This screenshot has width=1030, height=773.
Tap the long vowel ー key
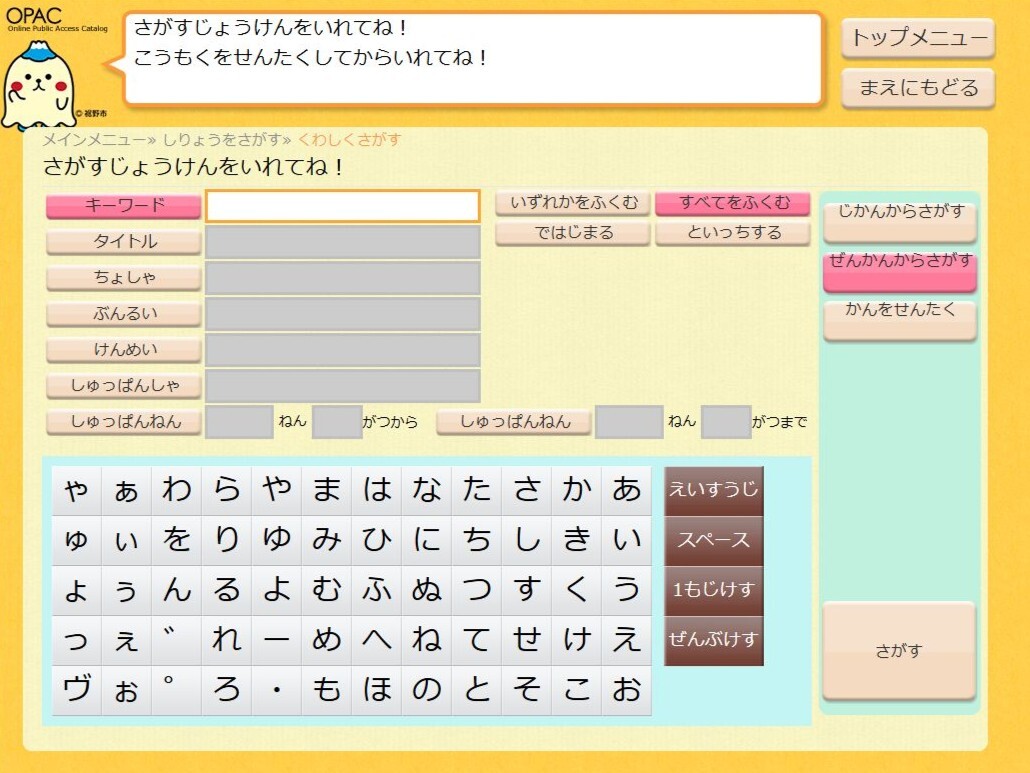tap(277, 641)
